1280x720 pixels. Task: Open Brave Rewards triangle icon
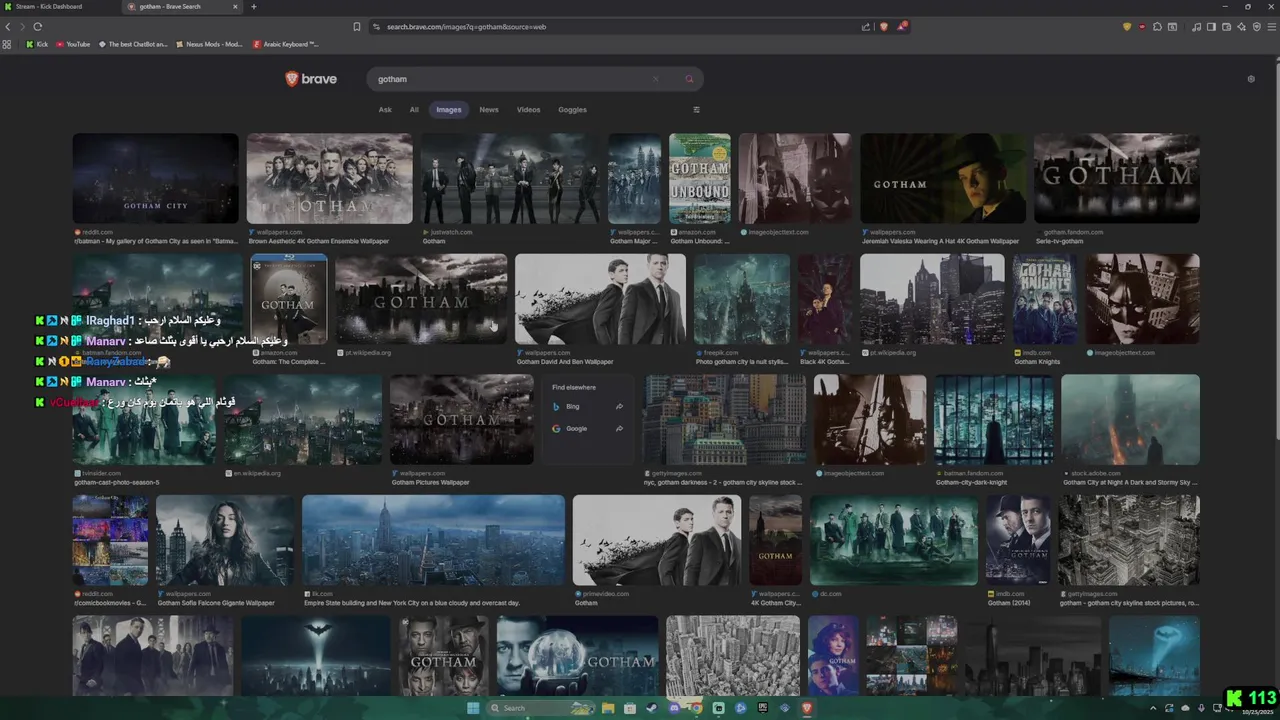(902, 27)
